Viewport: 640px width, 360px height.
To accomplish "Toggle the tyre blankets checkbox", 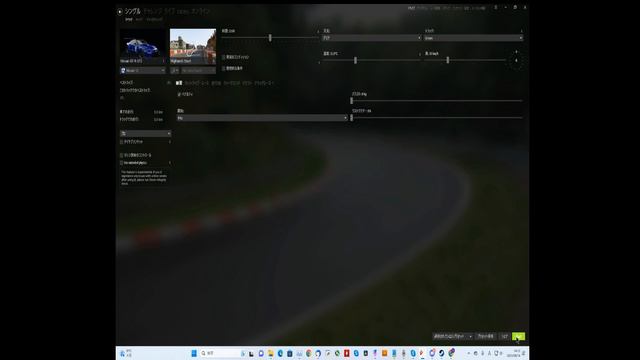I will tap(122, 142).
